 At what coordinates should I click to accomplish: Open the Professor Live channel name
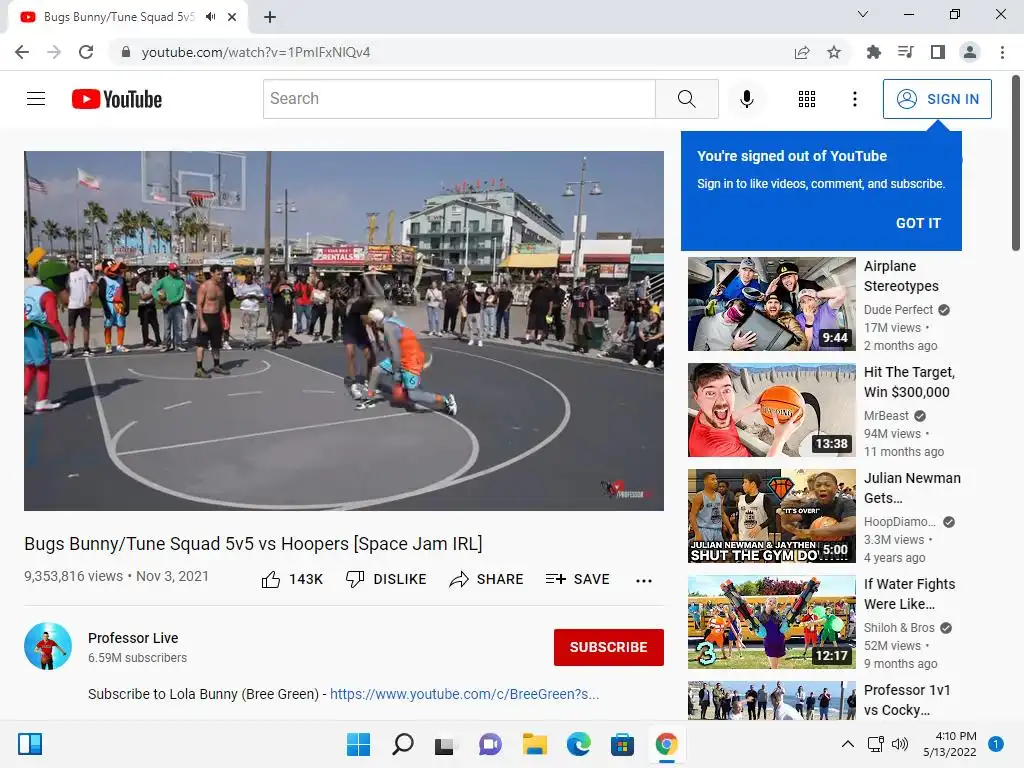[x=133, y=638]
